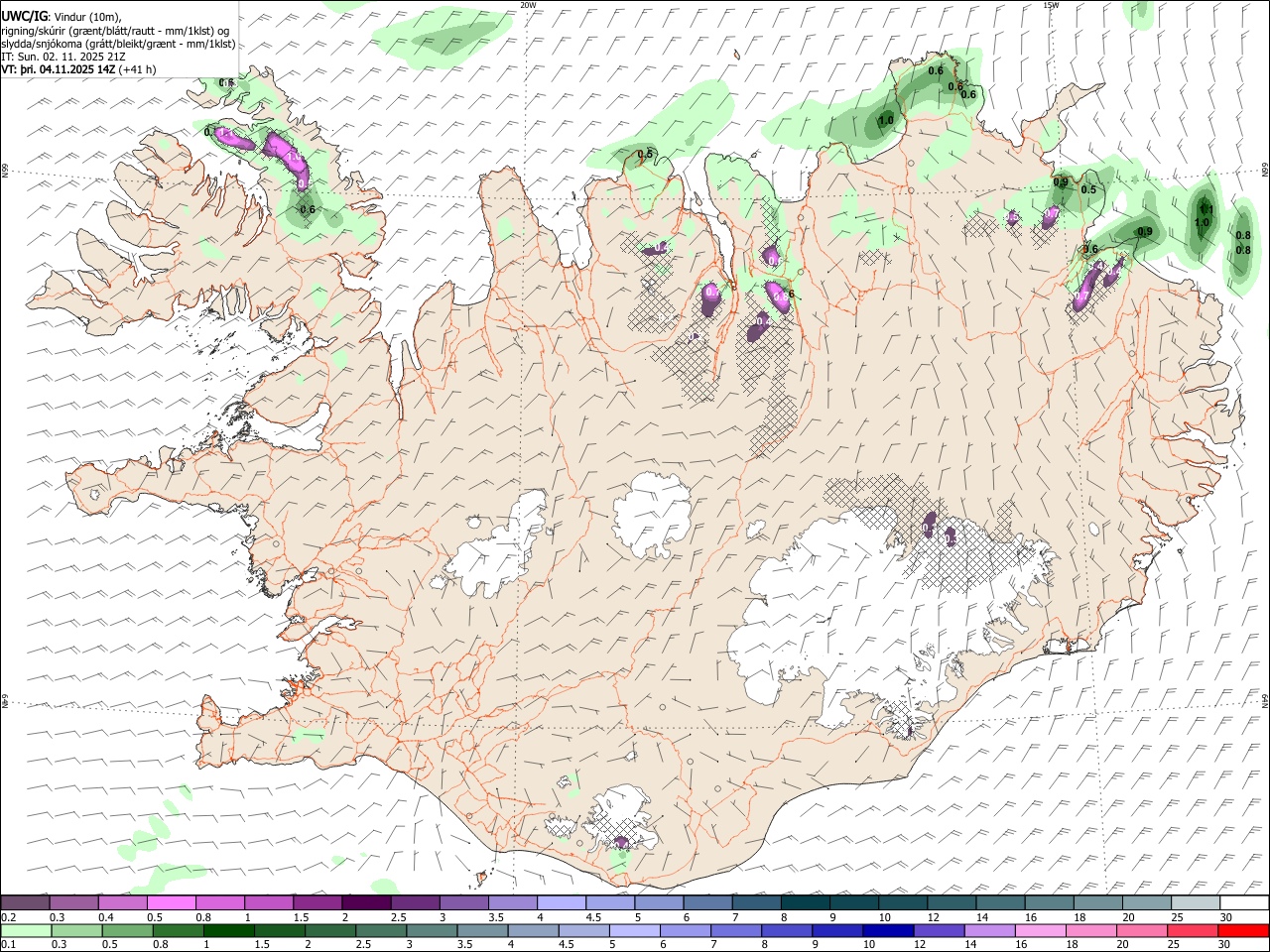
Task: Select the 'IT: Sun. 02. 11. 2025 21Z' line
Action: tap(63, 57)
